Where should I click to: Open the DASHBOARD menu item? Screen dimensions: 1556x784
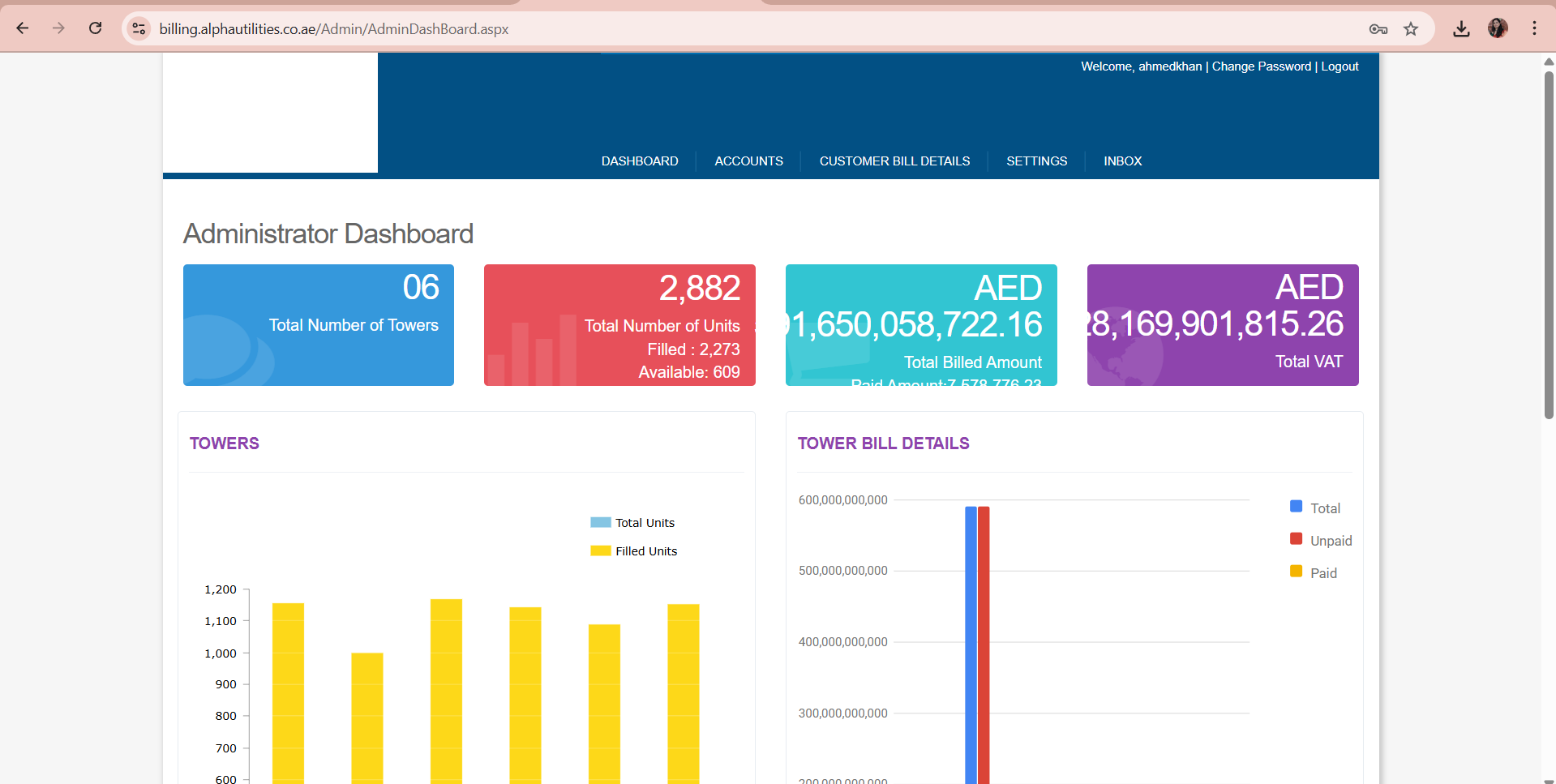pyautogui.click(x=640, y=161)
